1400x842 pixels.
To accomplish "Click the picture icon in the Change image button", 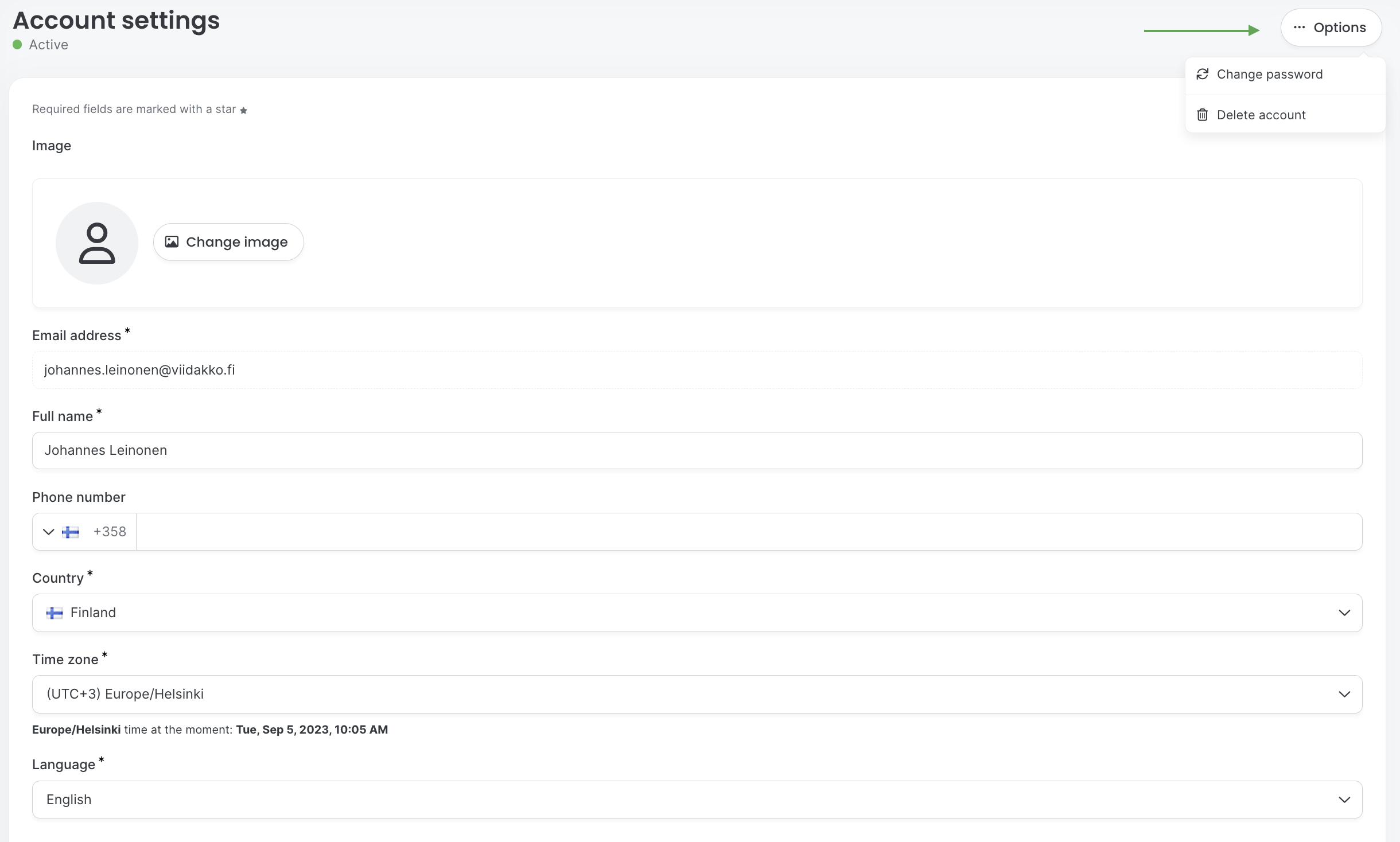I will click(x=172, y=242).
